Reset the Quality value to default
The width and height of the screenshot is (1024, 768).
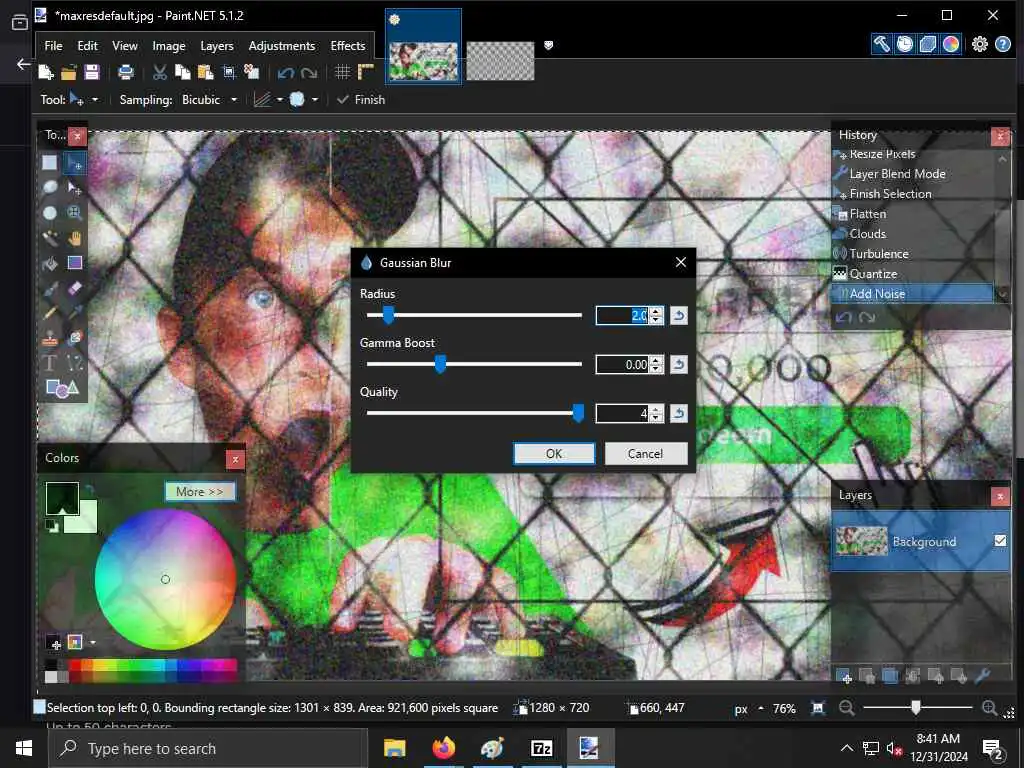coord(679,413)
